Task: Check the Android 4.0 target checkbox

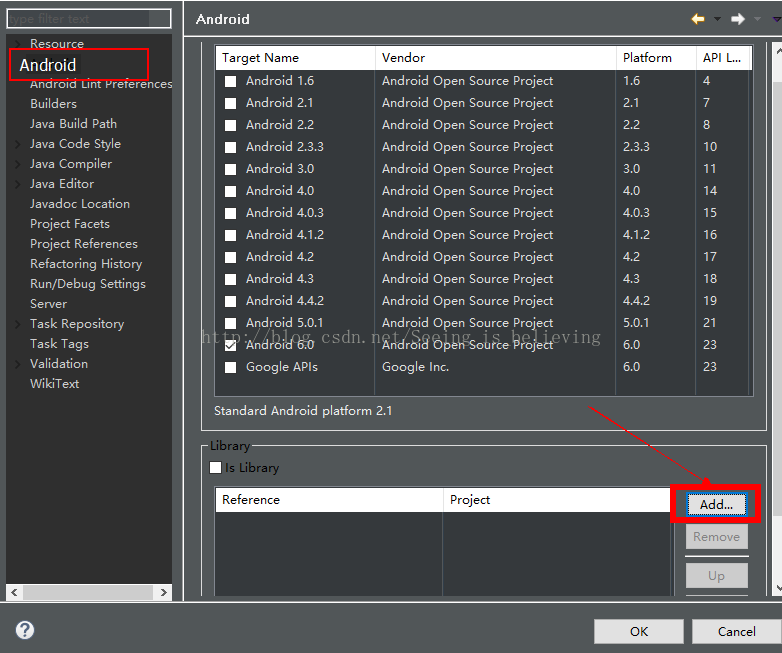Action: pos(230,191)
